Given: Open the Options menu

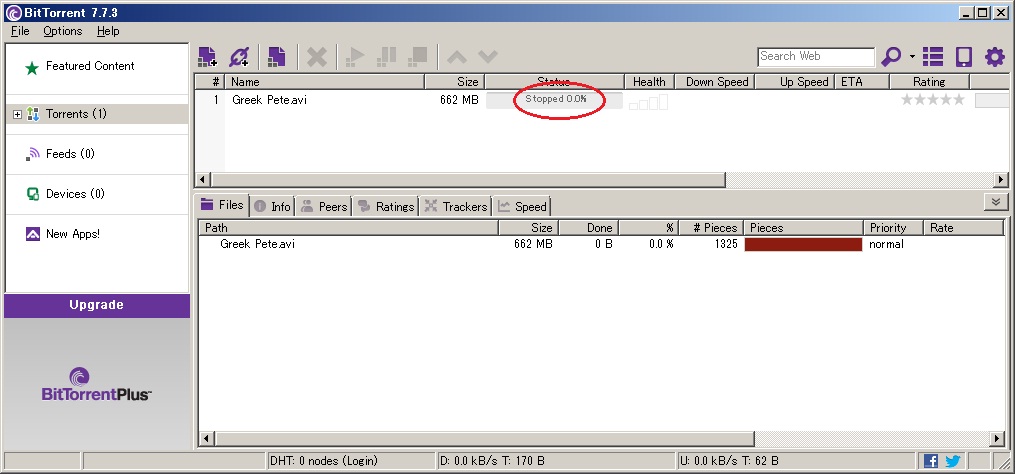Looking at the screenshot, I should click(62, 31).
